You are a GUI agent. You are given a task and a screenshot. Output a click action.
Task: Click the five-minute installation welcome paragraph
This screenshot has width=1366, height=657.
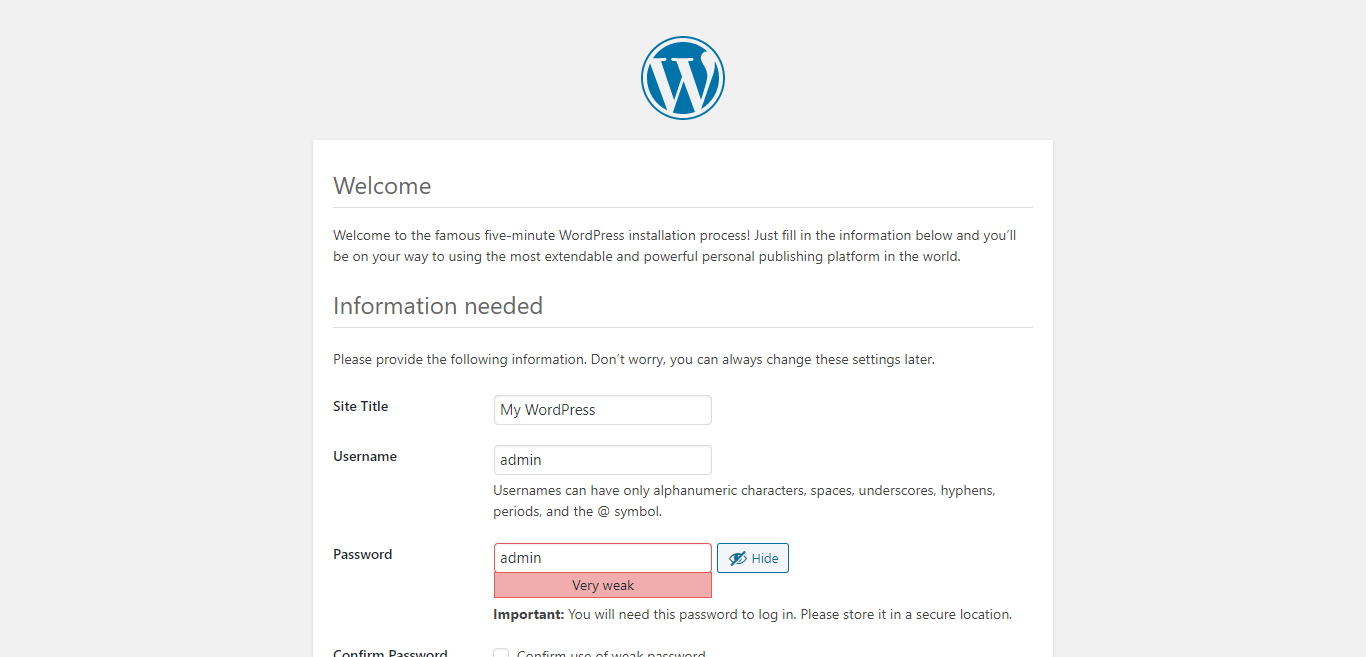pyautogui.click(x=675, y=246)
